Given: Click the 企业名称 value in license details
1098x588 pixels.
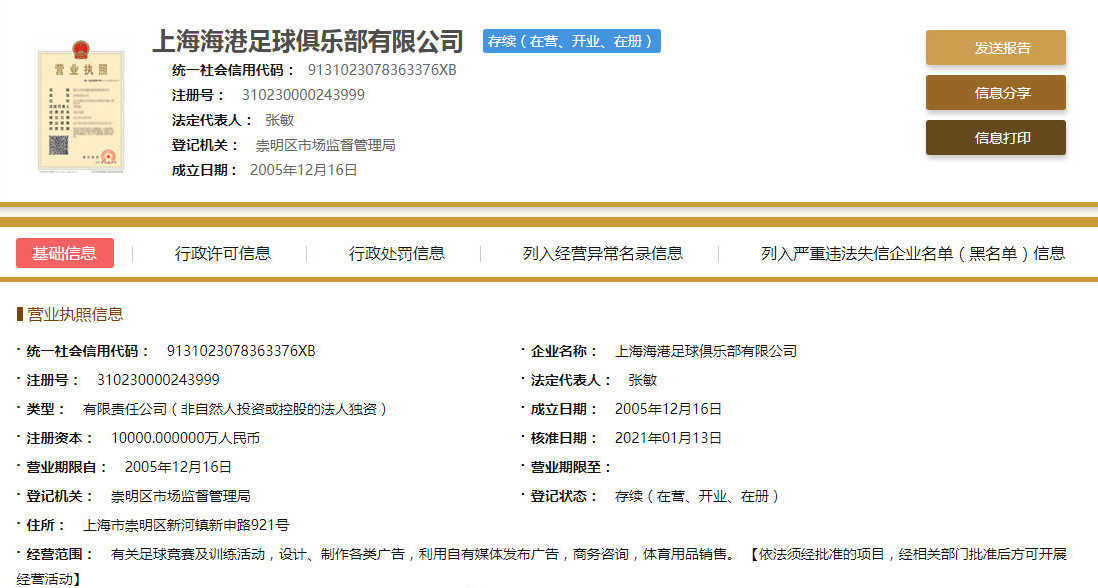Looking at the screenshot, I should point(706,351).
